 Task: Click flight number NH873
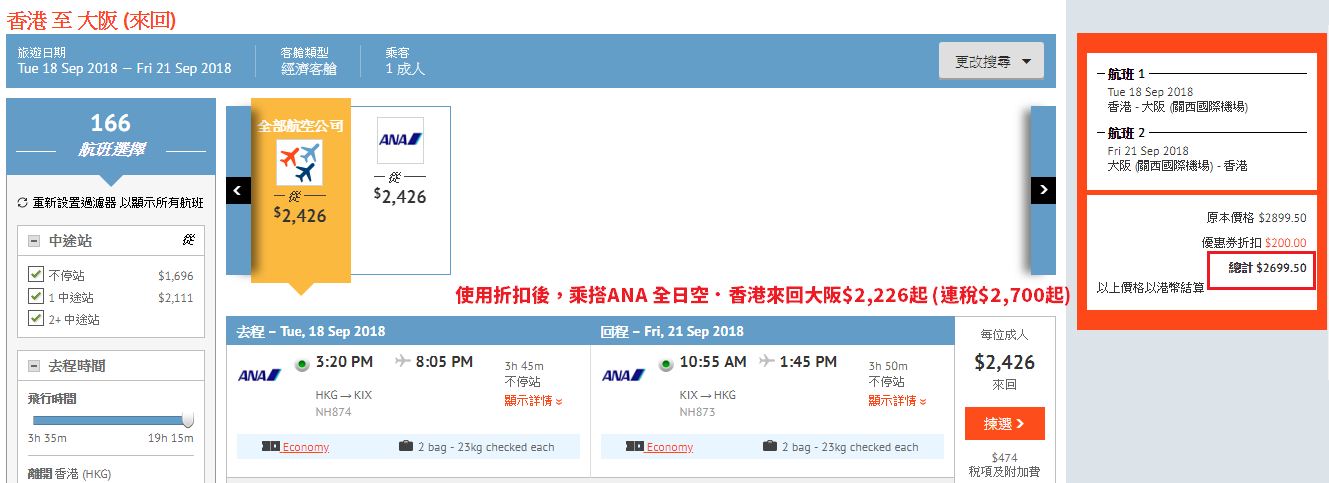tap(697, 411)
